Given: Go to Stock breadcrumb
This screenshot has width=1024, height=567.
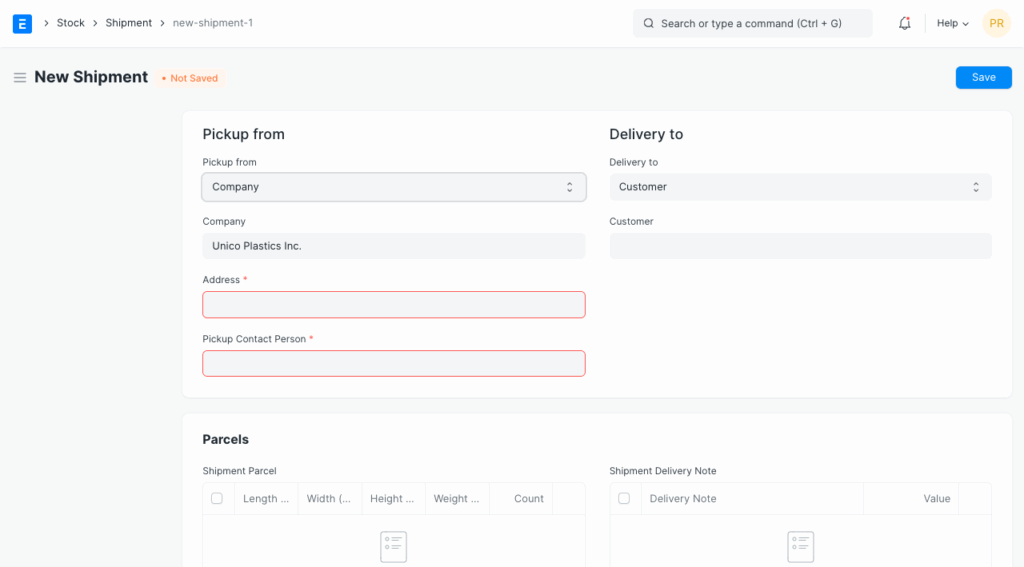Looking at the screenshot, I should click(70, 23).
